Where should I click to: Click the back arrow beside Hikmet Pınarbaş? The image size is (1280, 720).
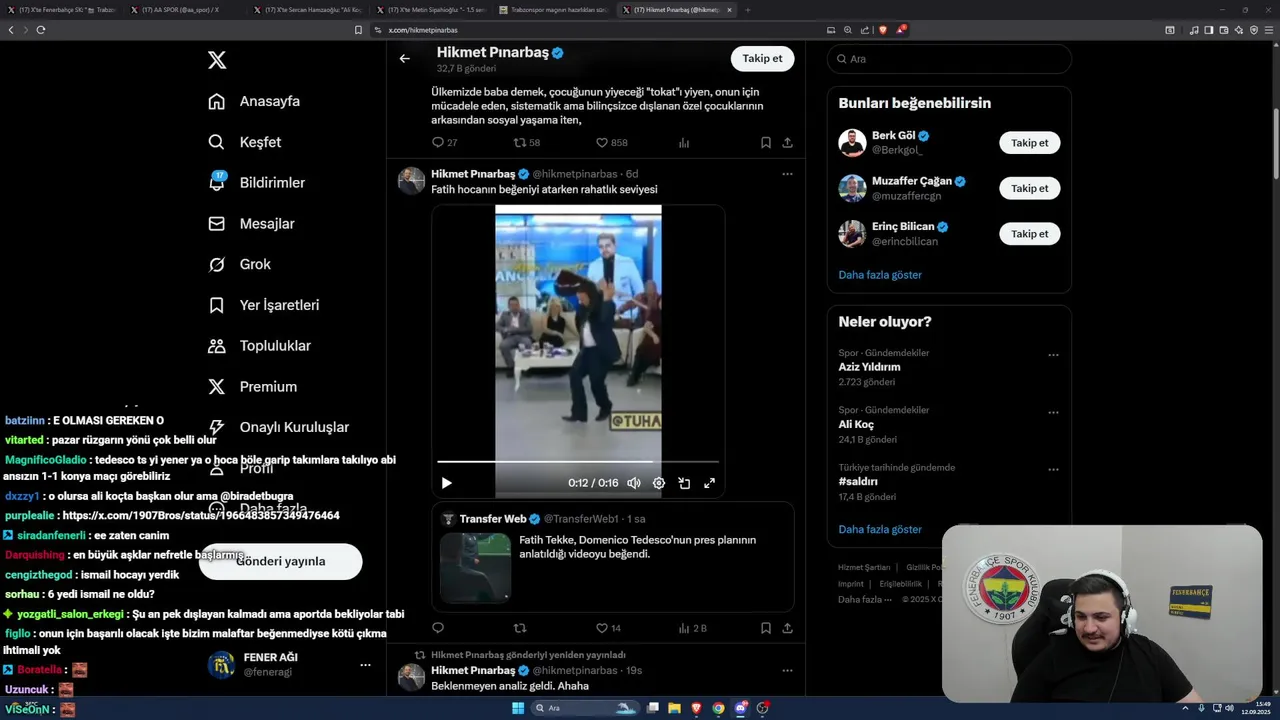click(x=404, y=58)
